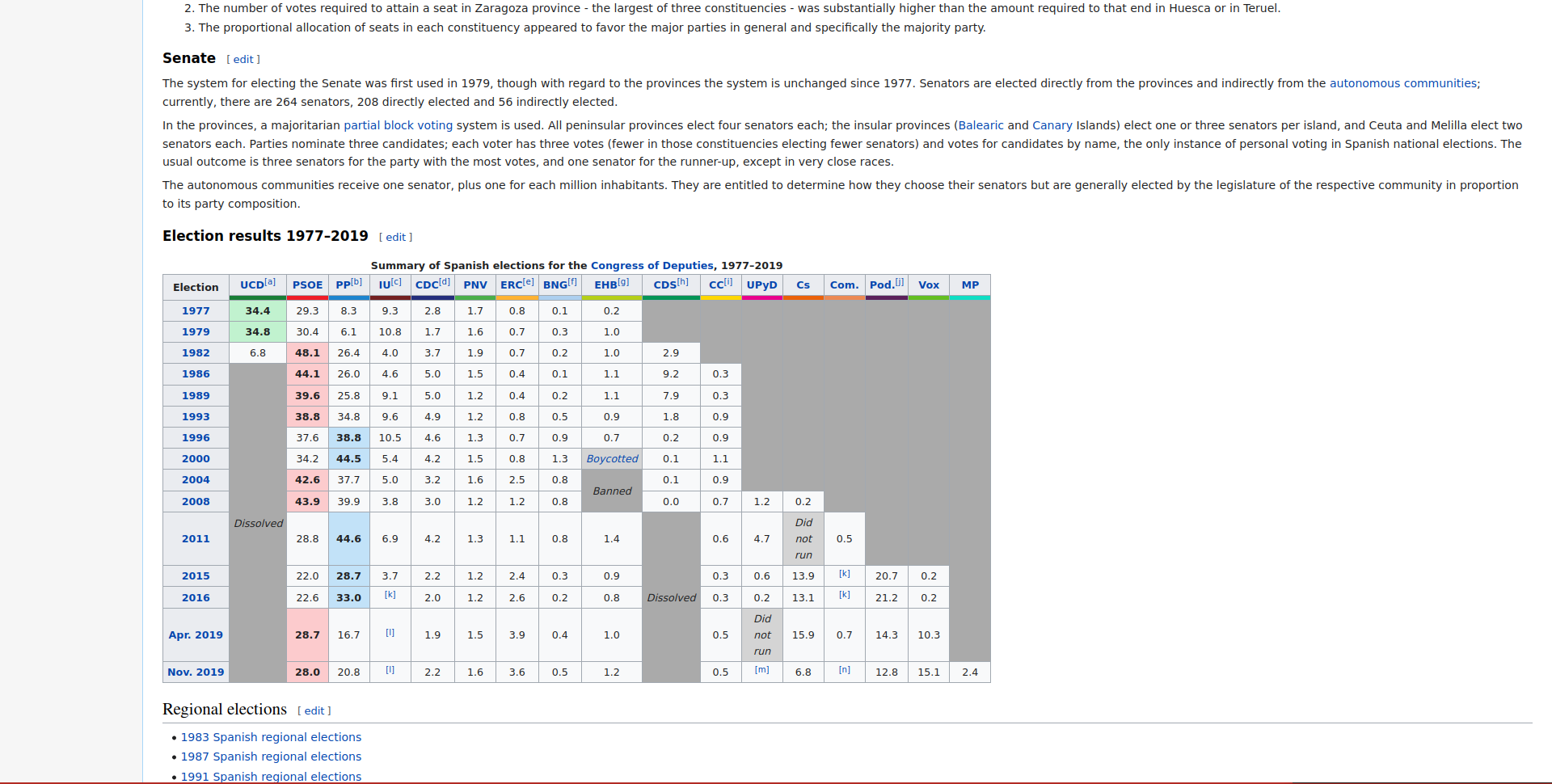Open footnote k in the 2016 IU cell

click(x=390, y=595)
